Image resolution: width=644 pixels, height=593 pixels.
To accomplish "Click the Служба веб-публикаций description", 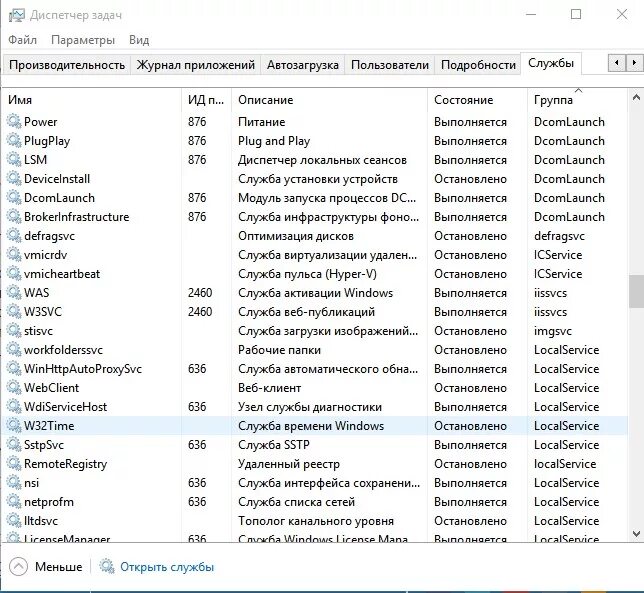I will click(x=306, y=312).
